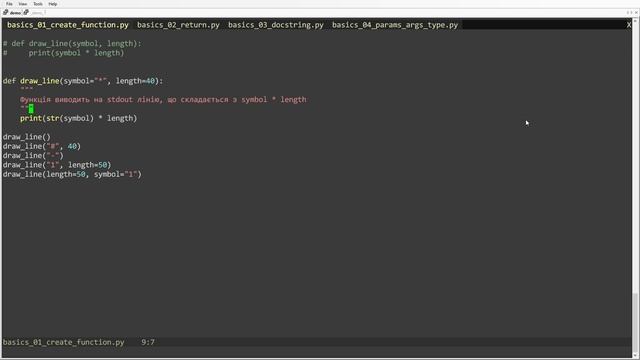
Task: Open the File menu
Action: coord(9,4)
